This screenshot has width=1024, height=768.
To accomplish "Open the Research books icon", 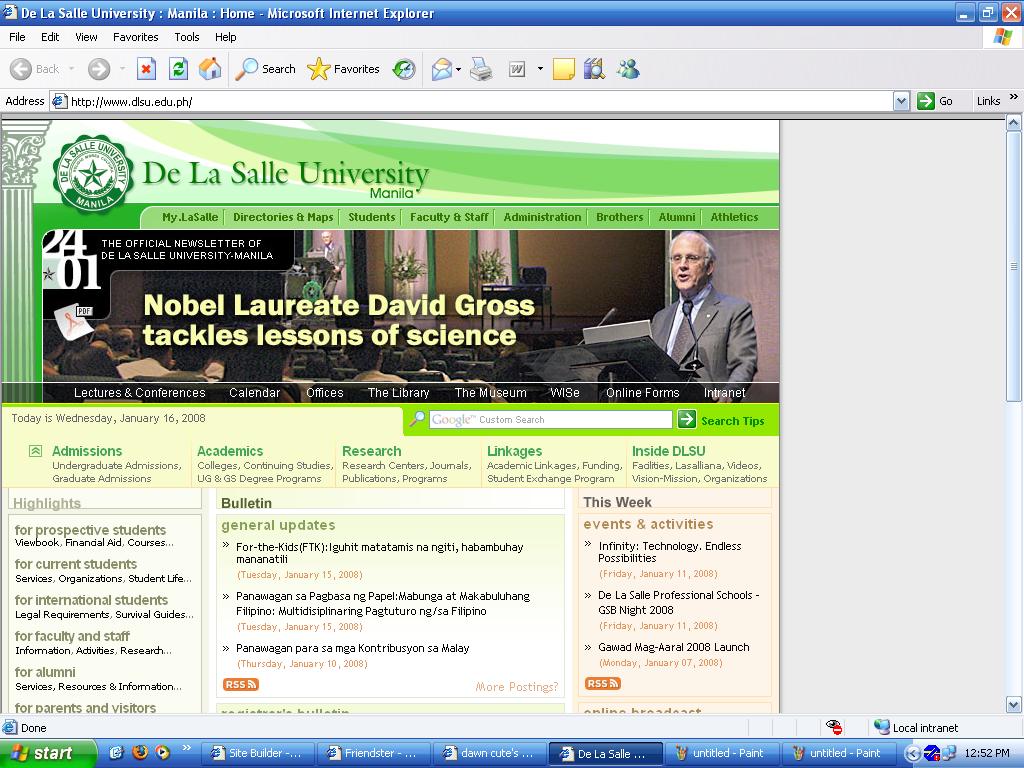I will click(594, 69).
